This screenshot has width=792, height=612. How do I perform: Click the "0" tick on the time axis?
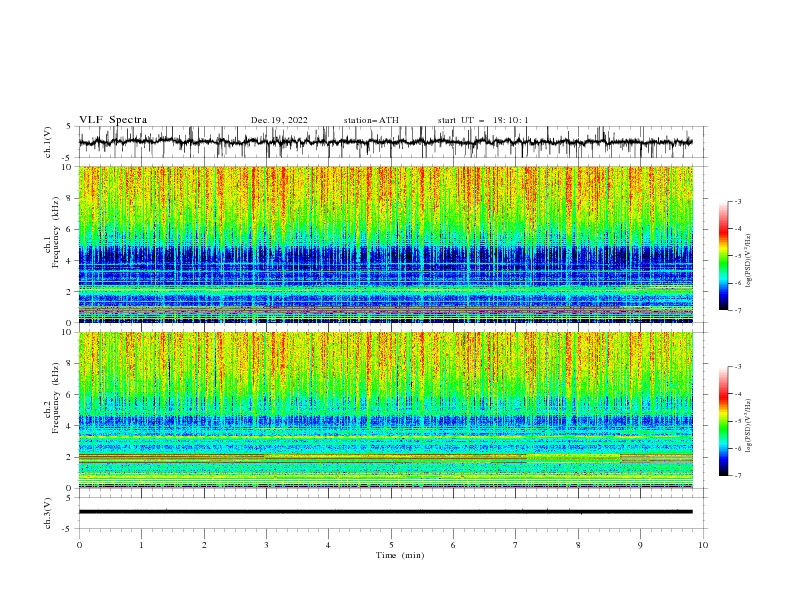[x=79, y=545]
